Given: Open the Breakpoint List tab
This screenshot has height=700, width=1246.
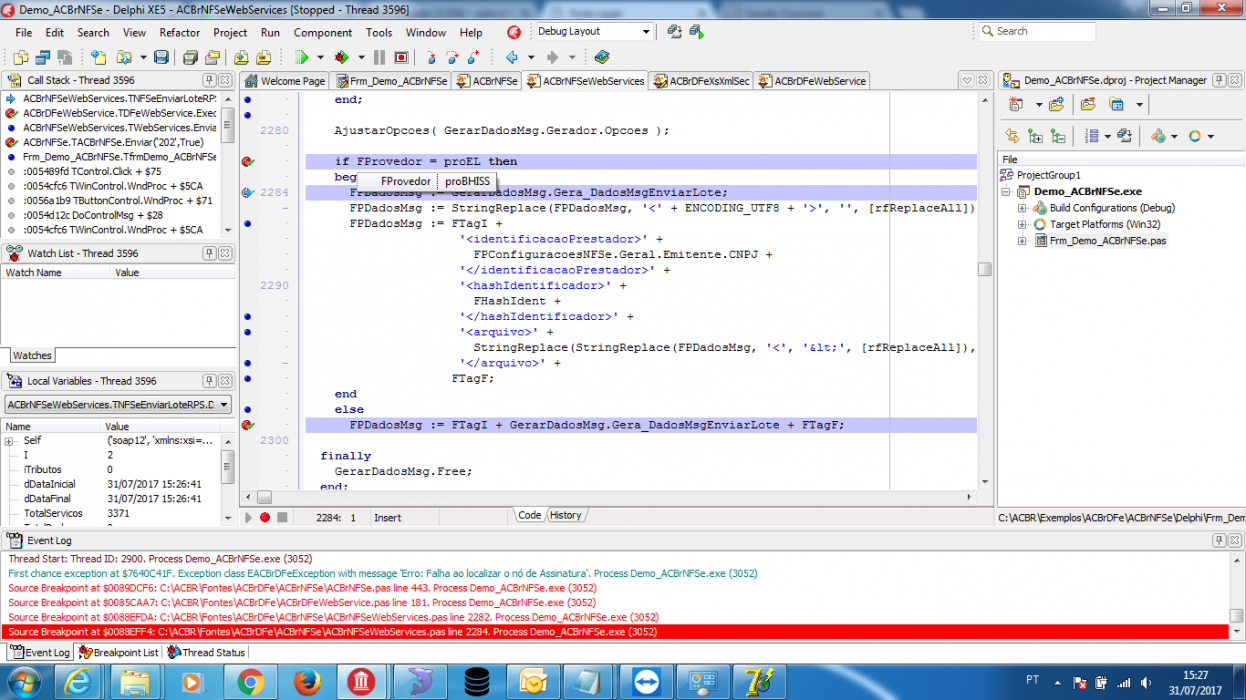Looking at the screenshot, I should coord(119,652).
